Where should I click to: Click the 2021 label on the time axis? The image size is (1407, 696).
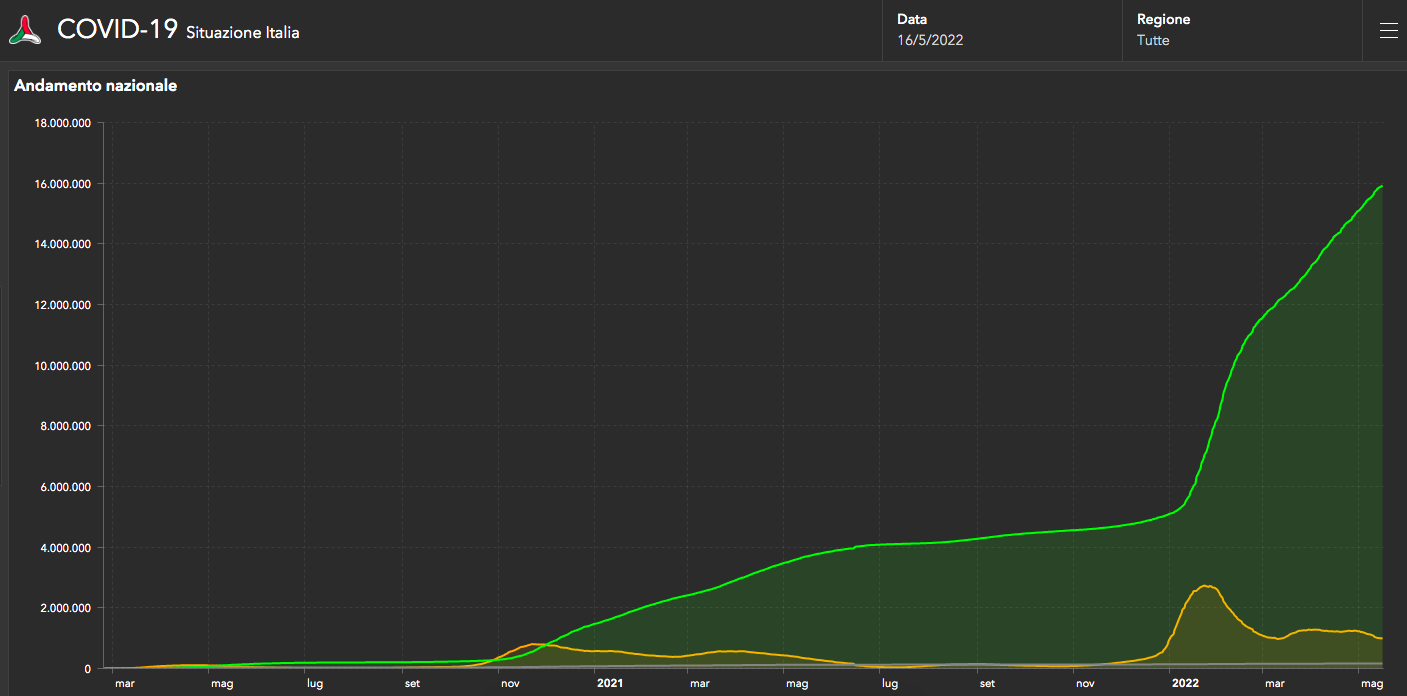point(610,684)
